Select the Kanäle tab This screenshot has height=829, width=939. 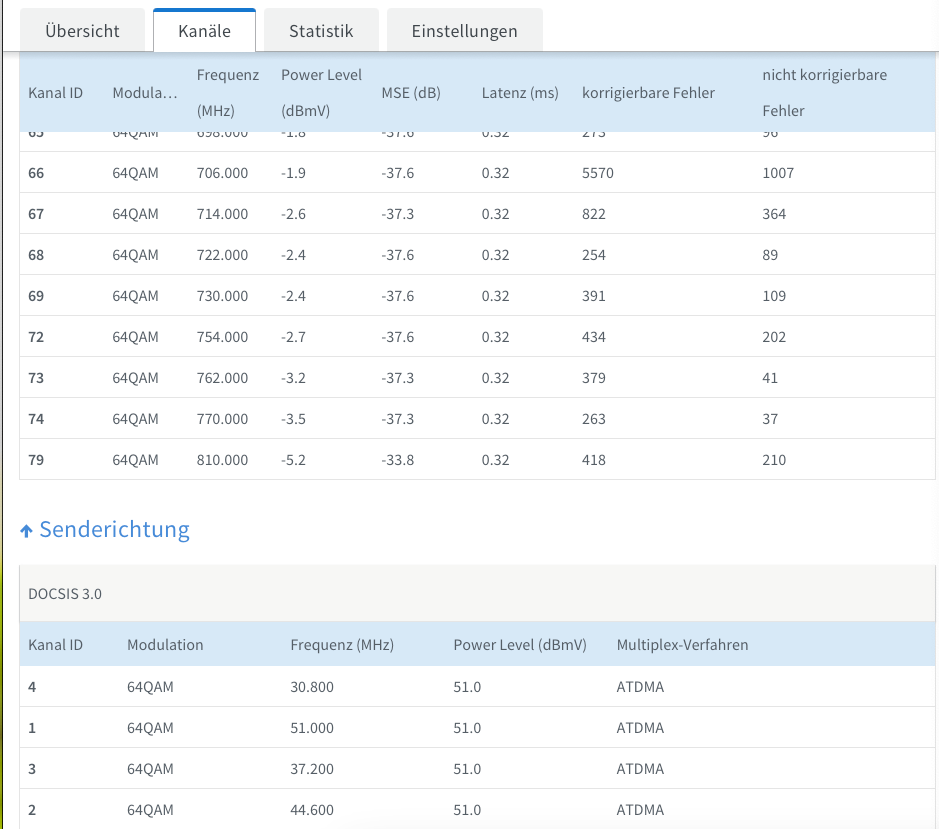click(204, 31)
